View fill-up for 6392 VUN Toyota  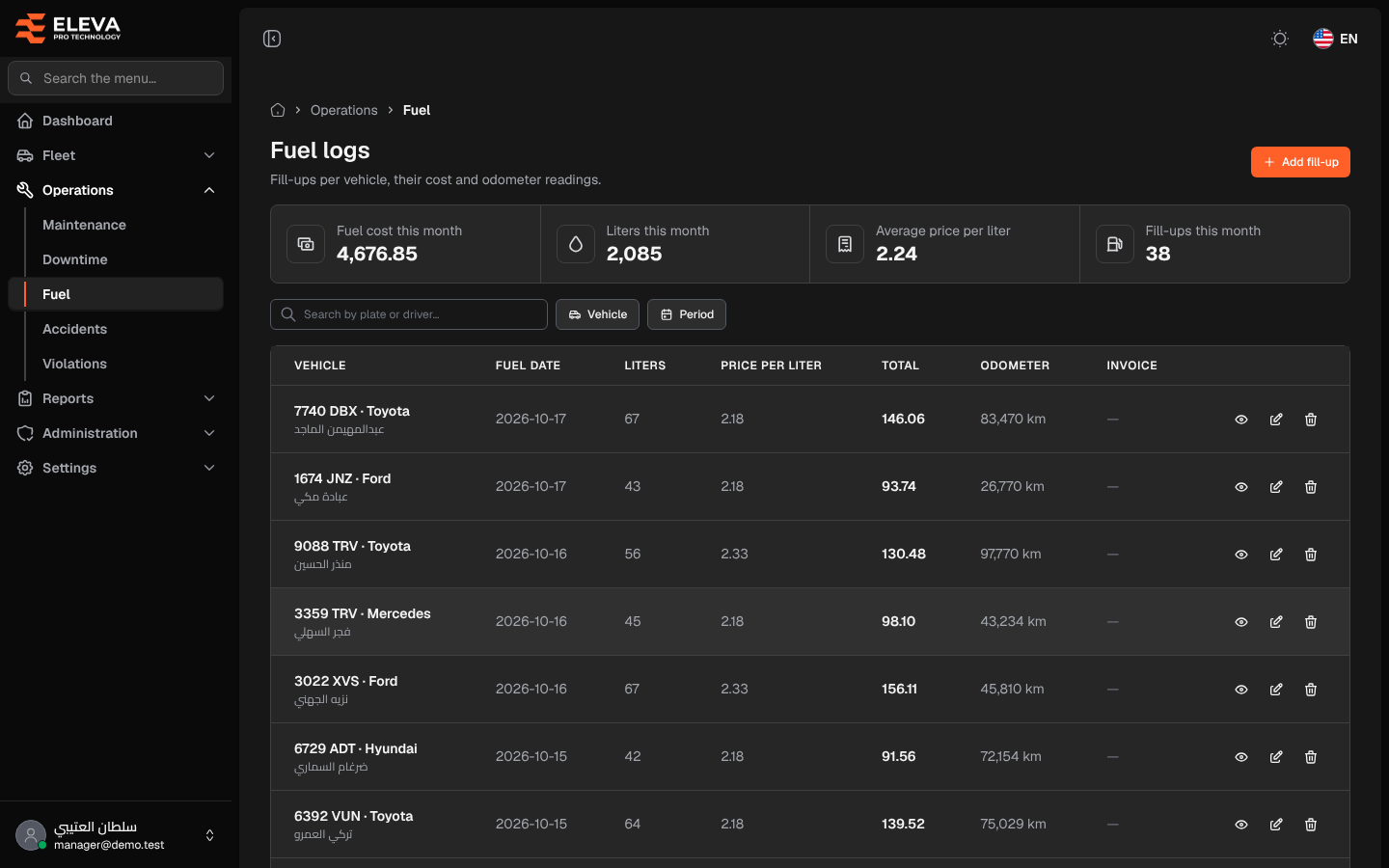click(x=1241, y=825)
